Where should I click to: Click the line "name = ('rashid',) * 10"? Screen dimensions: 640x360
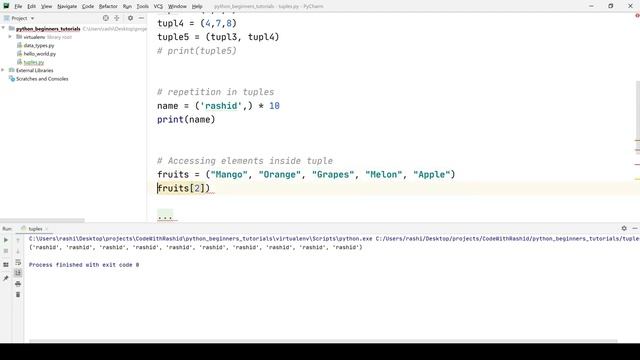(218, 106)
